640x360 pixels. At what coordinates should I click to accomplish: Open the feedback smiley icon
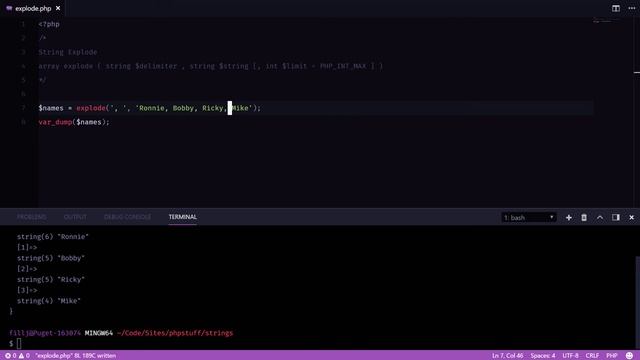click(x=629, y=356)
